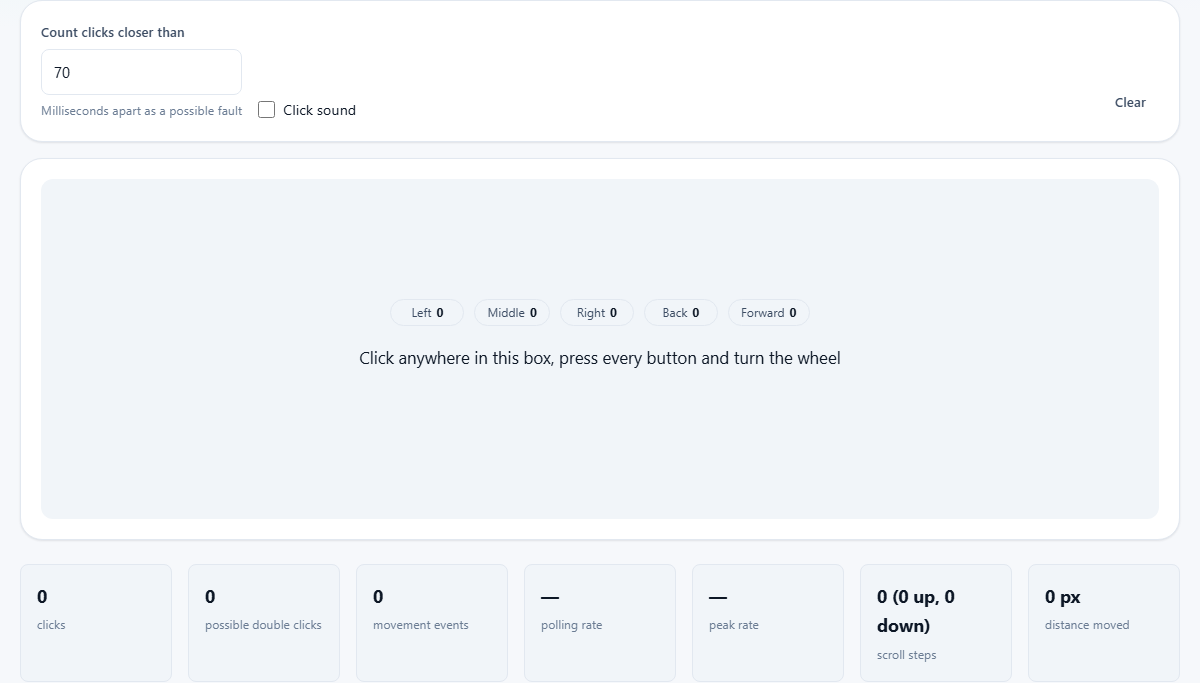Click the 'Click anywhere in this box' instruction text
Image resolution: width=1200 pixels, height=683 pixels.
coord(600,358)
